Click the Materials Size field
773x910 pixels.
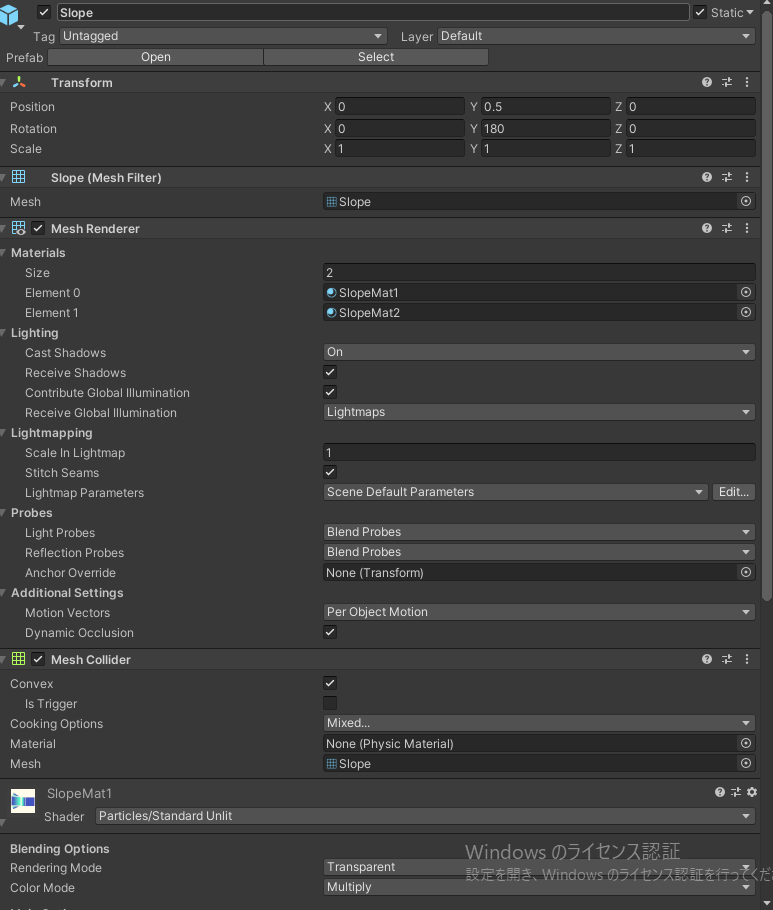[539, 272]
